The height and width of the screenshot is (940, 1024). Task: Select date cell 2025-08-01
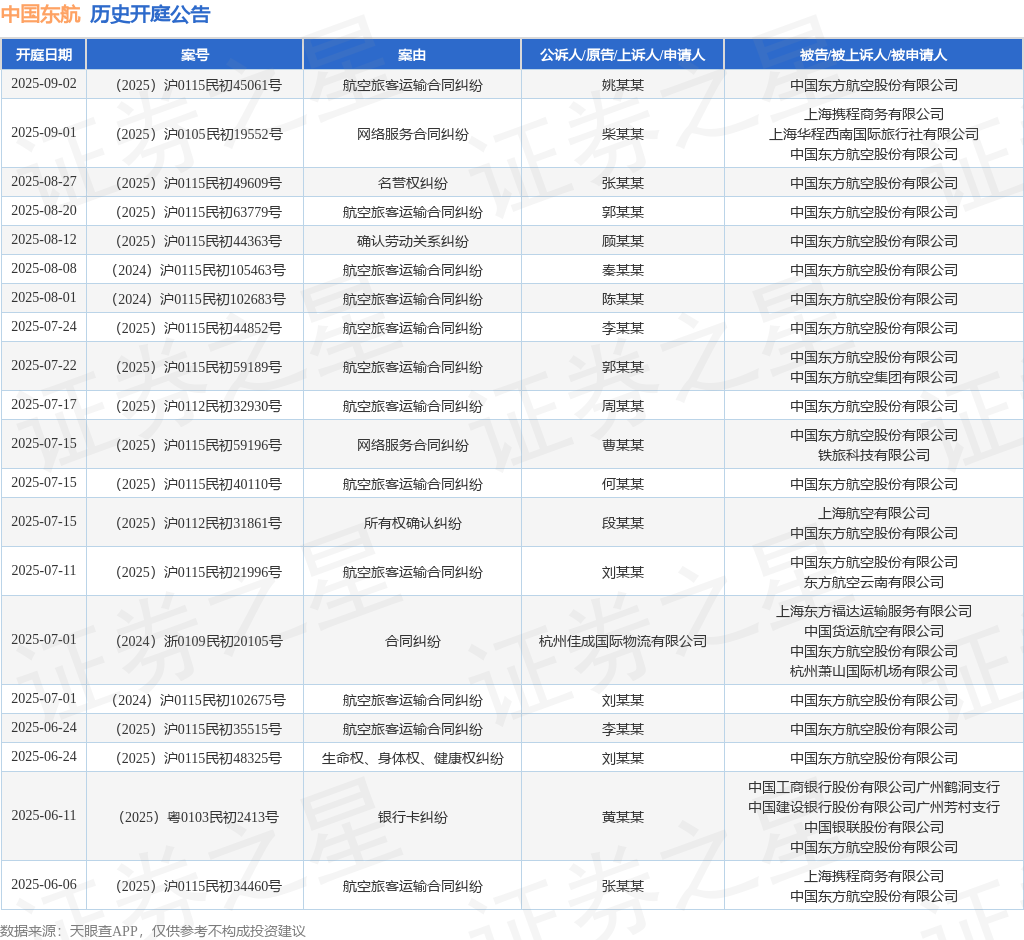(44, 297)
